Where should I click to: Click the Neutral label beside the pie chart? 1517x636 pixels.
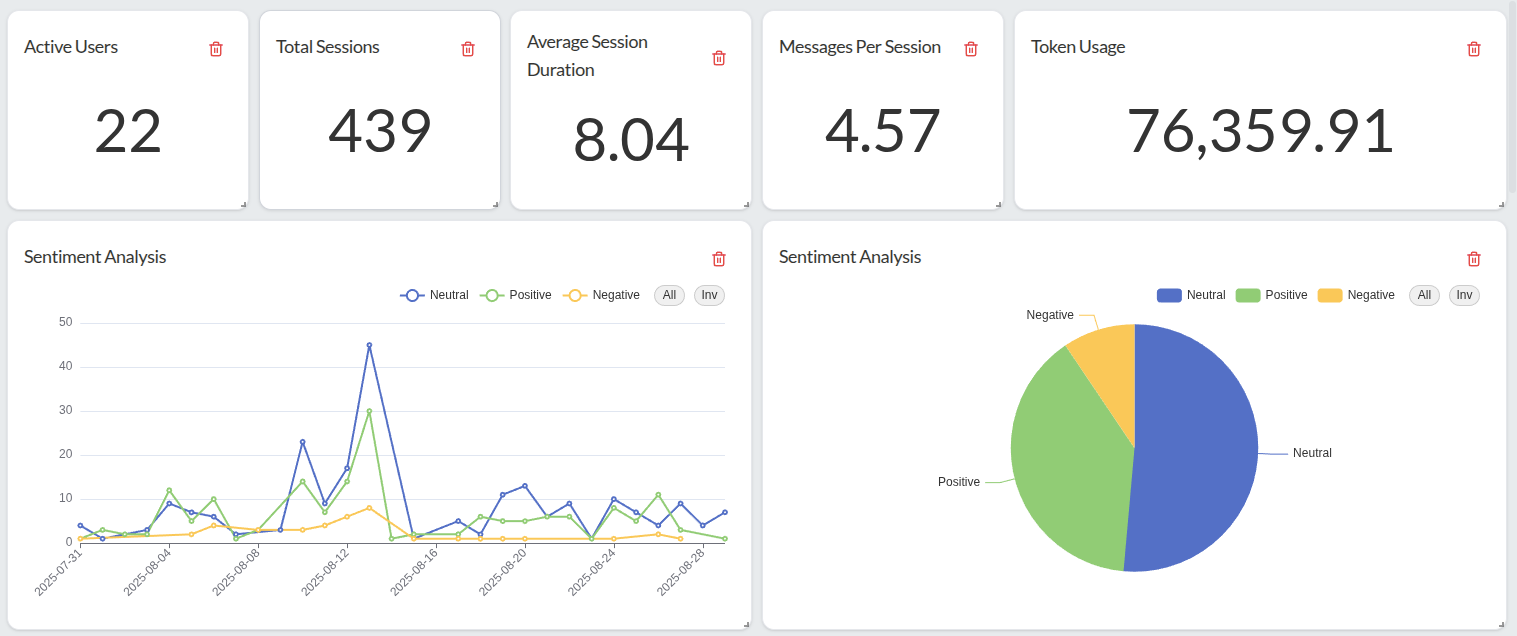pyautogui.click(x=1311, y=453)
